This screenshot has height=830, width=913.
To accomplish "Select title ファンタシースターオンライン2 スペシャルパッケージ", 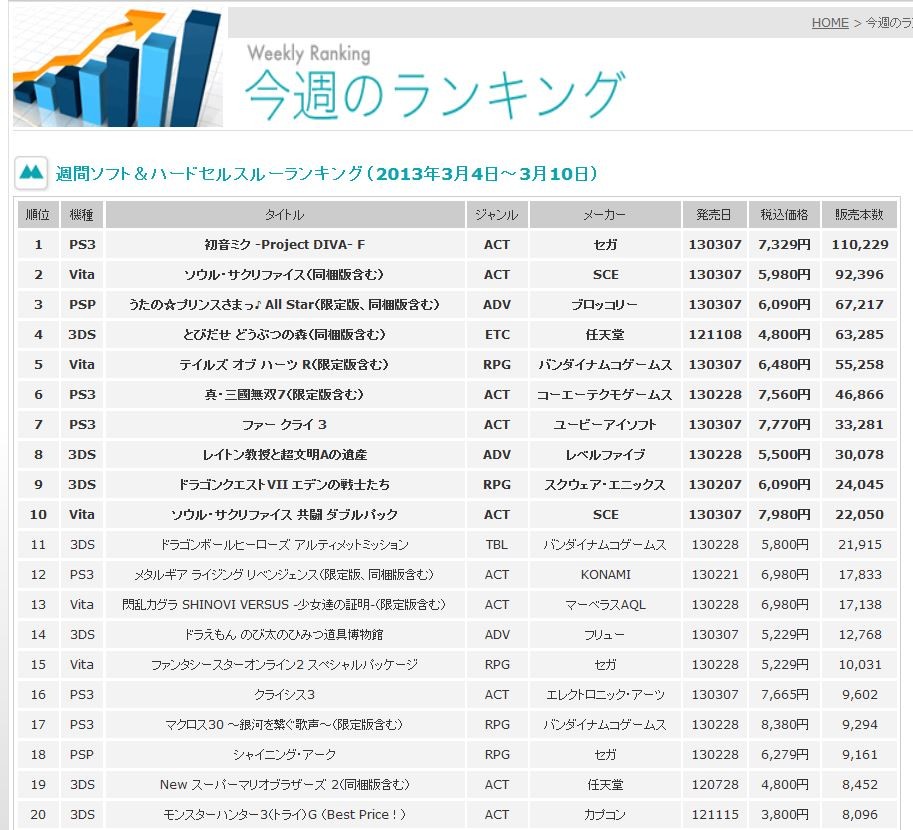I will pos(285,665).
